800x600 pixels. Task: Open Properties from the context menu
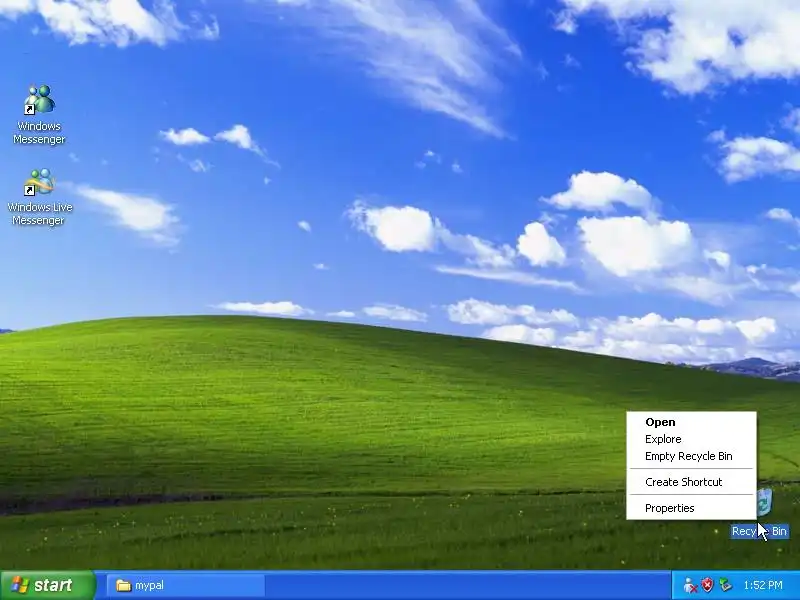tap(691, 508)
